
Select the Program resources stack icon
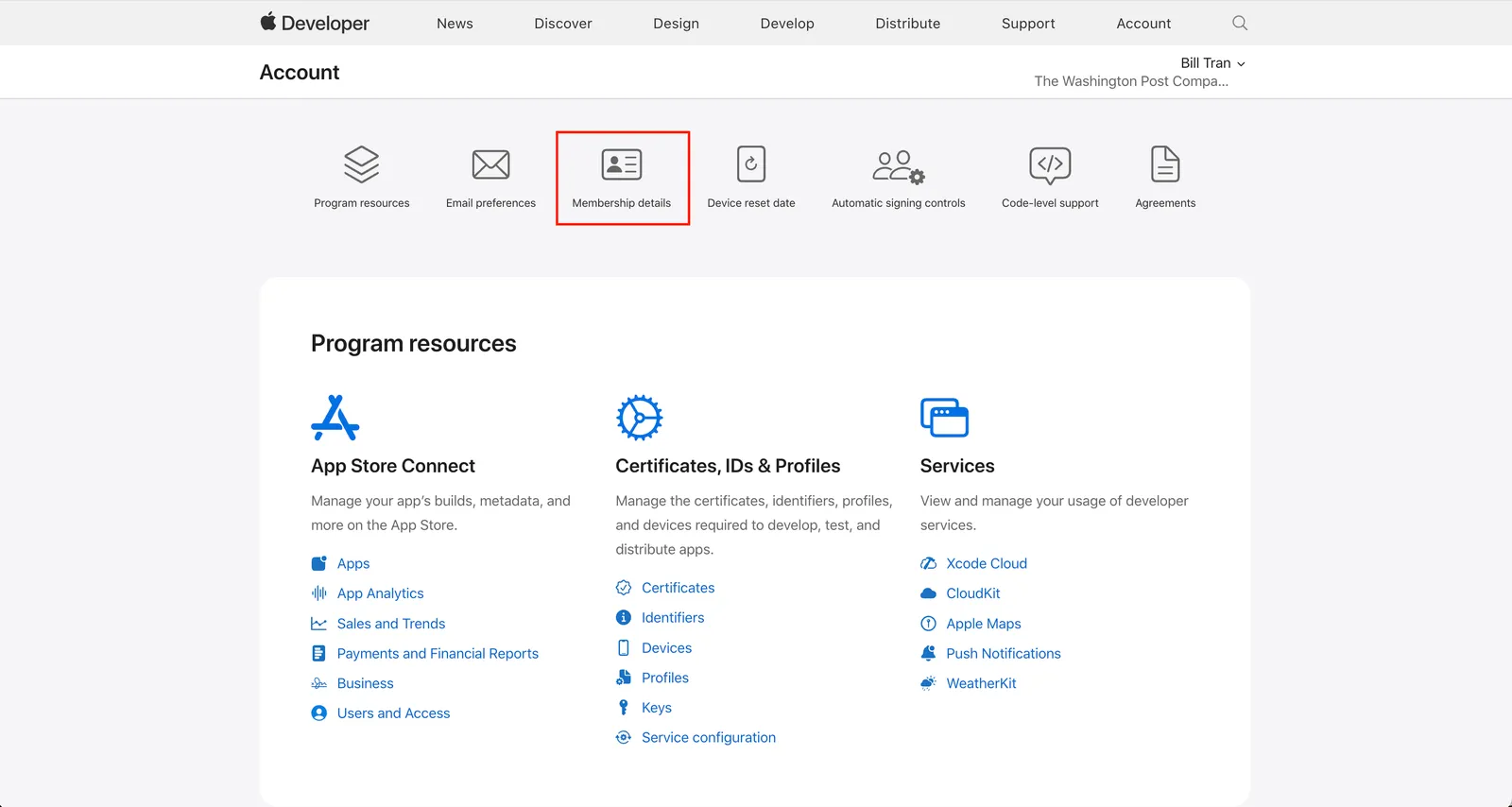[x=362, y=164]
